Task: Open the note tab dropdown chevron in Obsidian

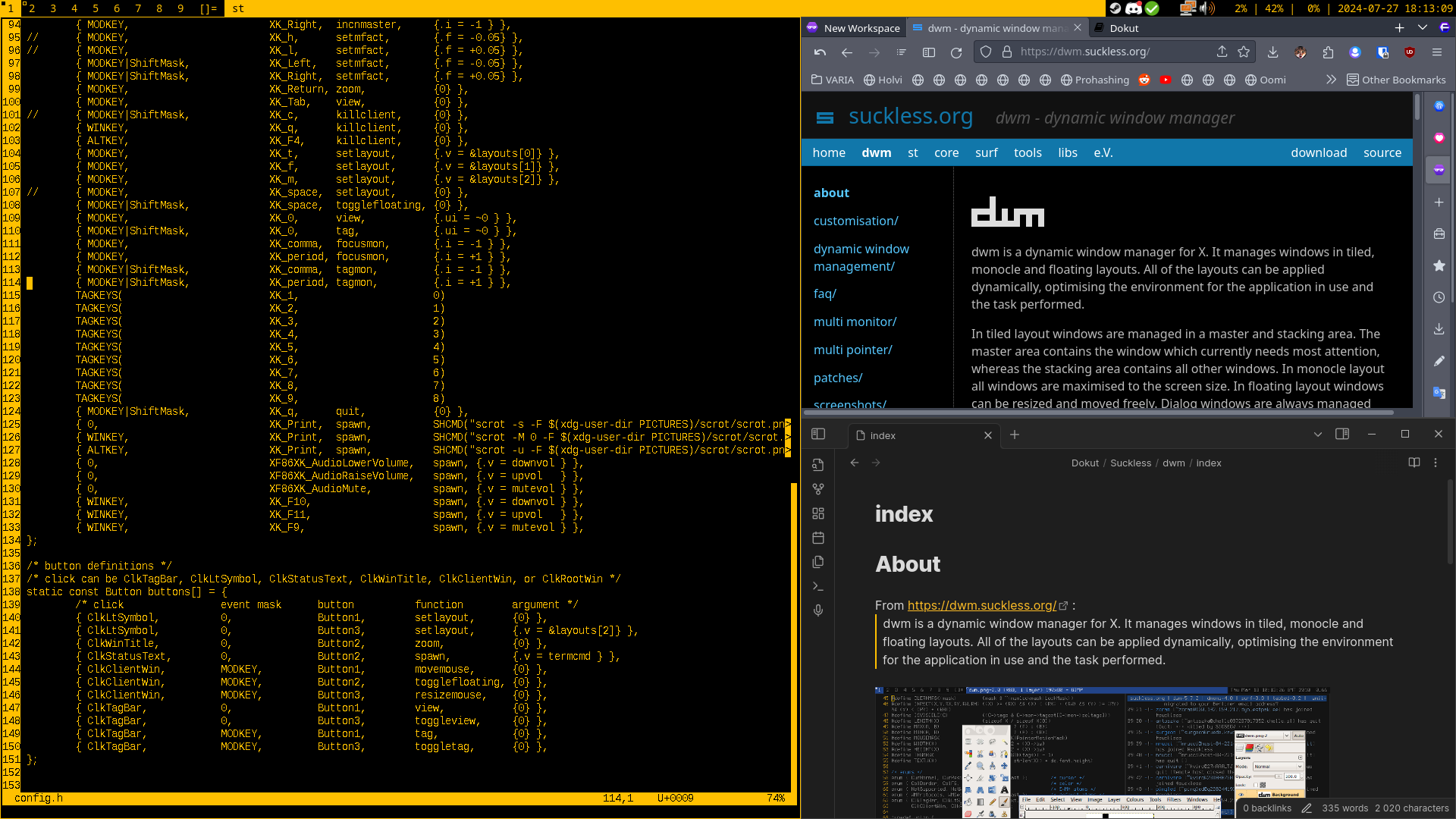Action: pyautogui.click(x=1317, y=435)
